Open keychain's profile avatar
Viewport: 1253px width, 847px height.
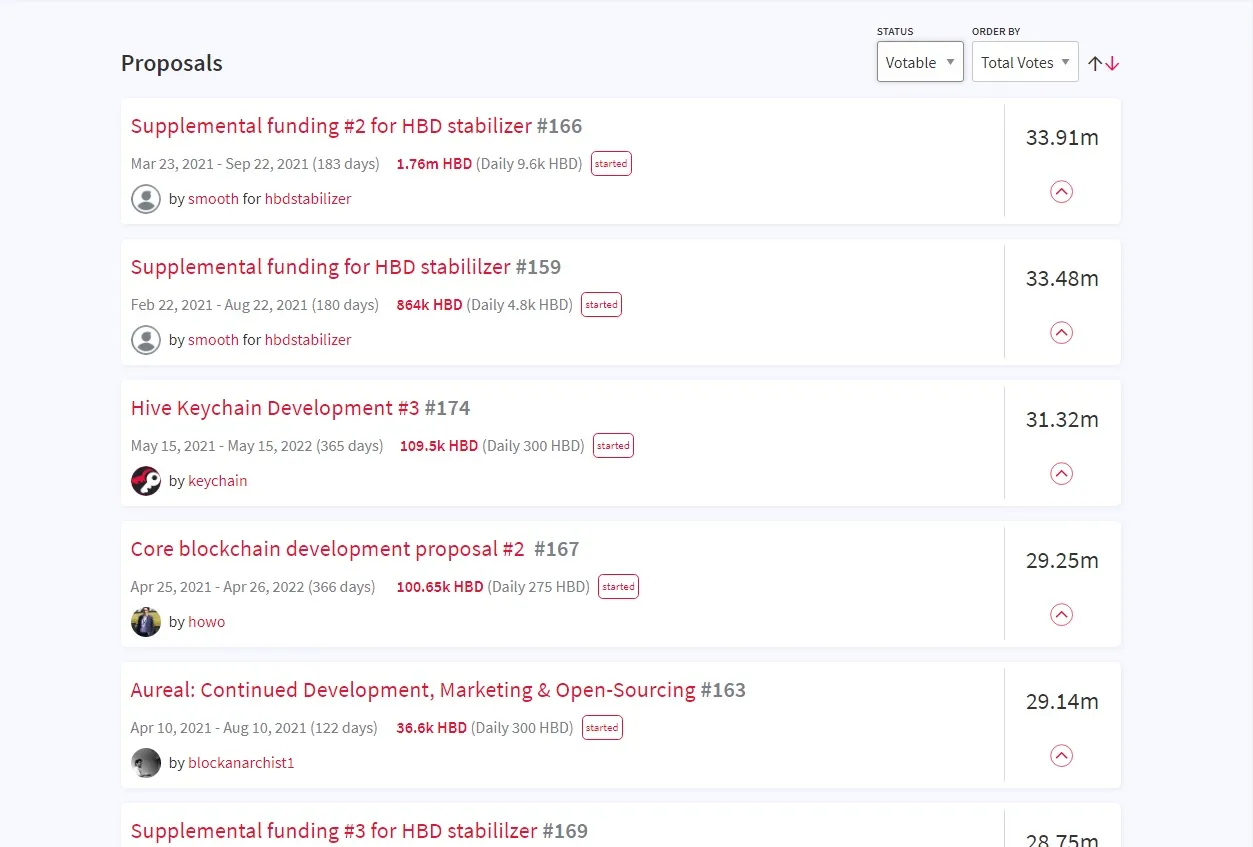pyautogui.click(x=146, y=481)
